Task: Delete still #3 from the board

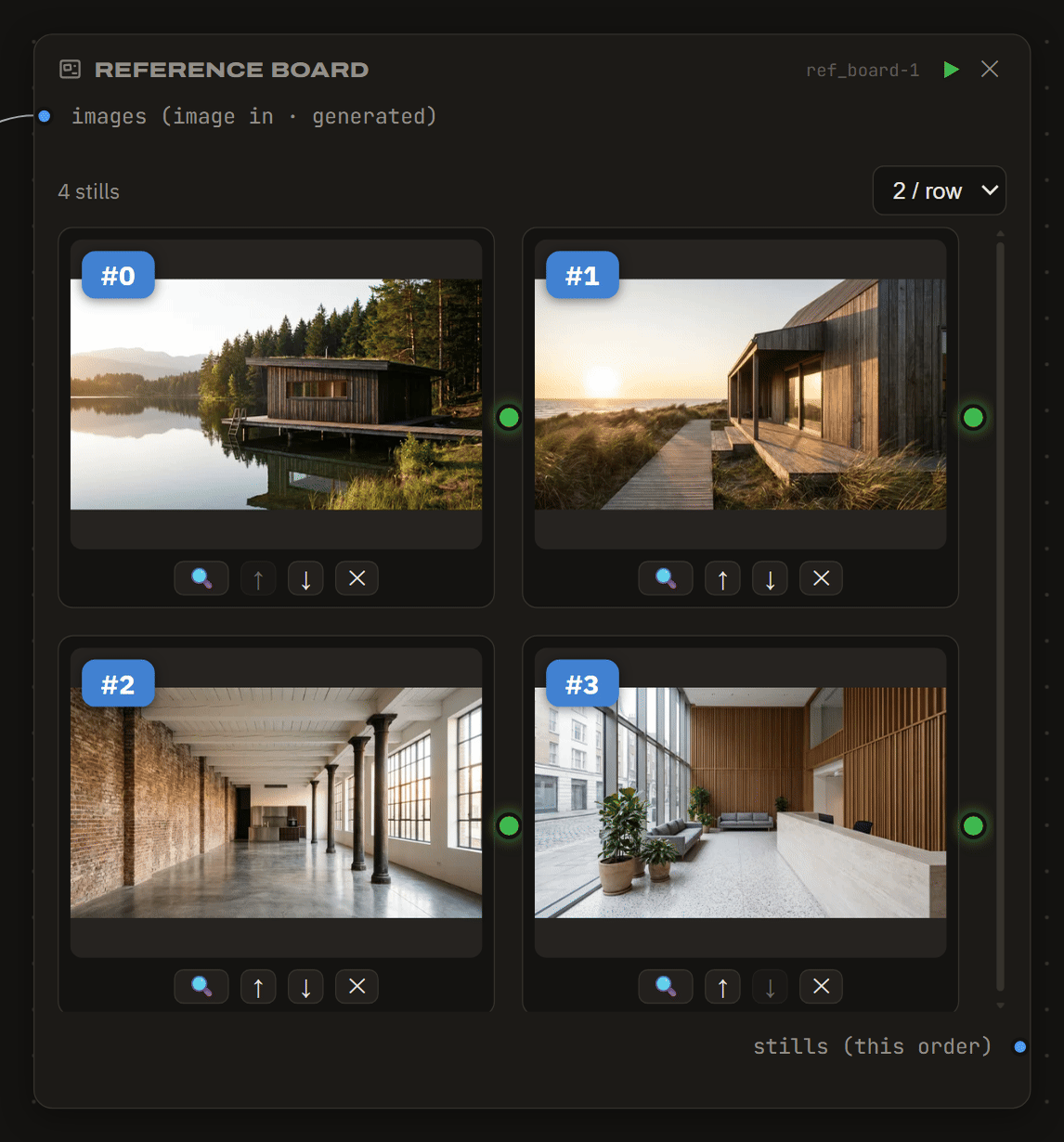Action: click(x=821, y=987)
